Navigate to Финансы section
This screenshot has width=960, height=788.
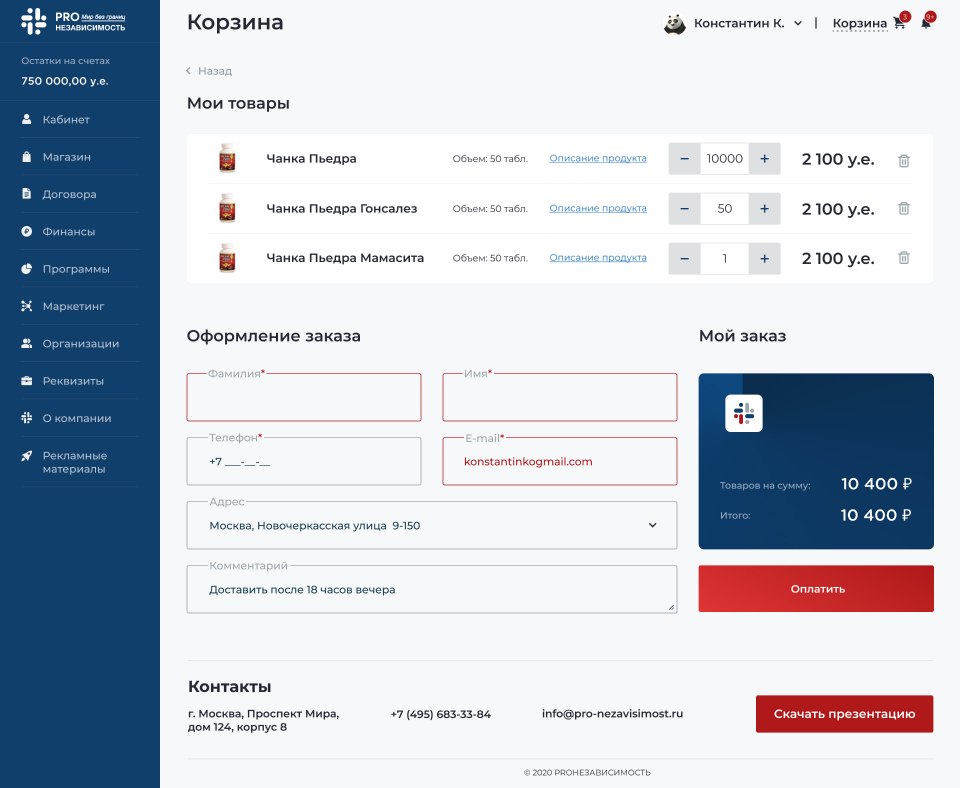(68, 231)
